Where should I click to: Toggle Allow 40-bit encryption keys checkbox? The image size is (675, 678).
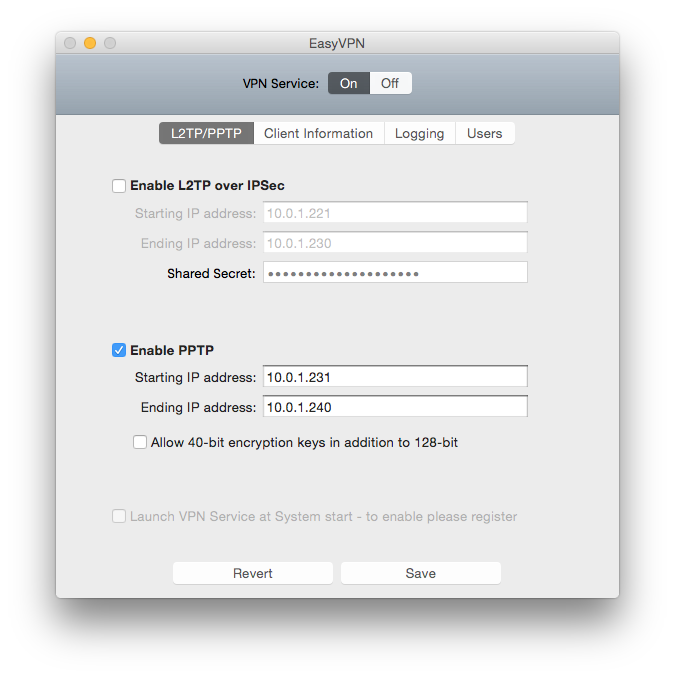(140, 442)
